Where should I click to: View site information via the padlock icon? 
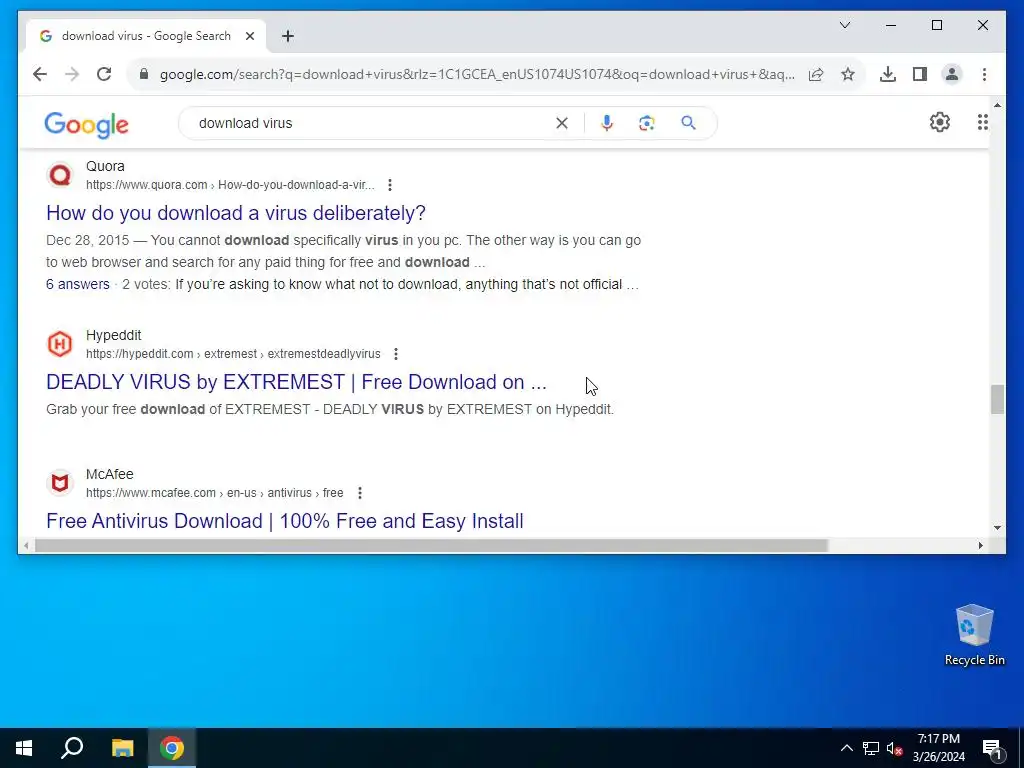pyautogui.click(x=144, y=74)
